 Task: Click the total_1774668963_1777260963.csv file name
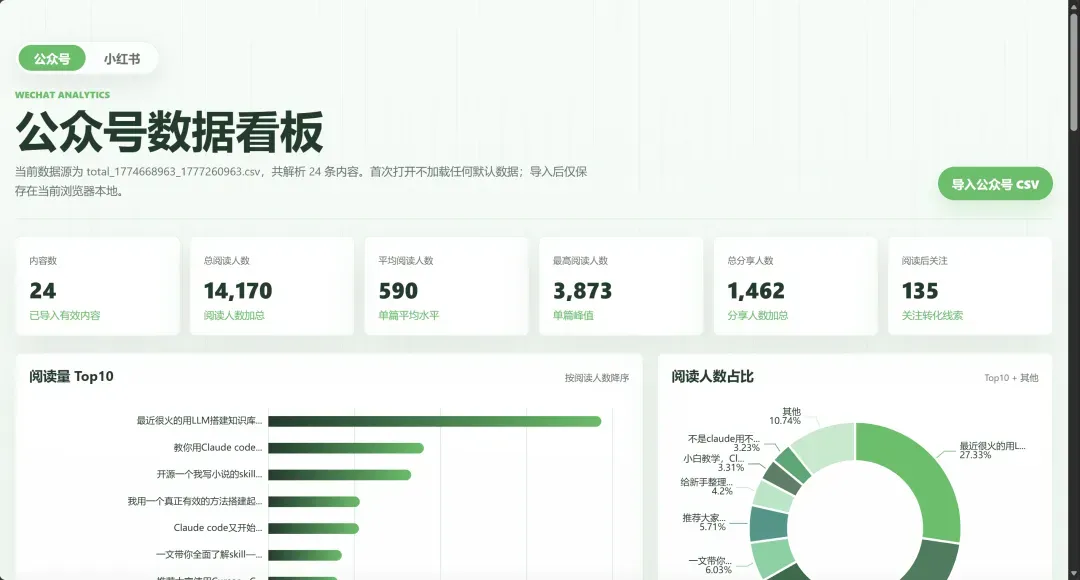174,172
